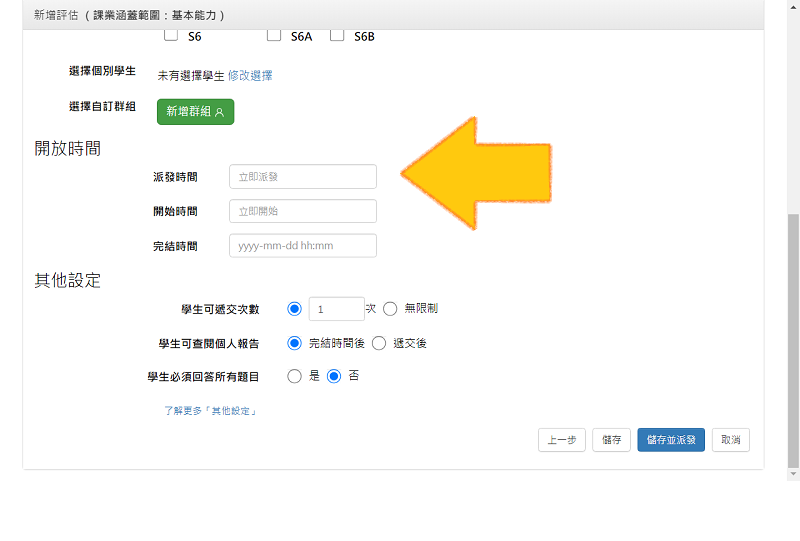Click the 派發時間 input field
The height and width of the screenshot is (541, 800).
click(x=303, y=177)
